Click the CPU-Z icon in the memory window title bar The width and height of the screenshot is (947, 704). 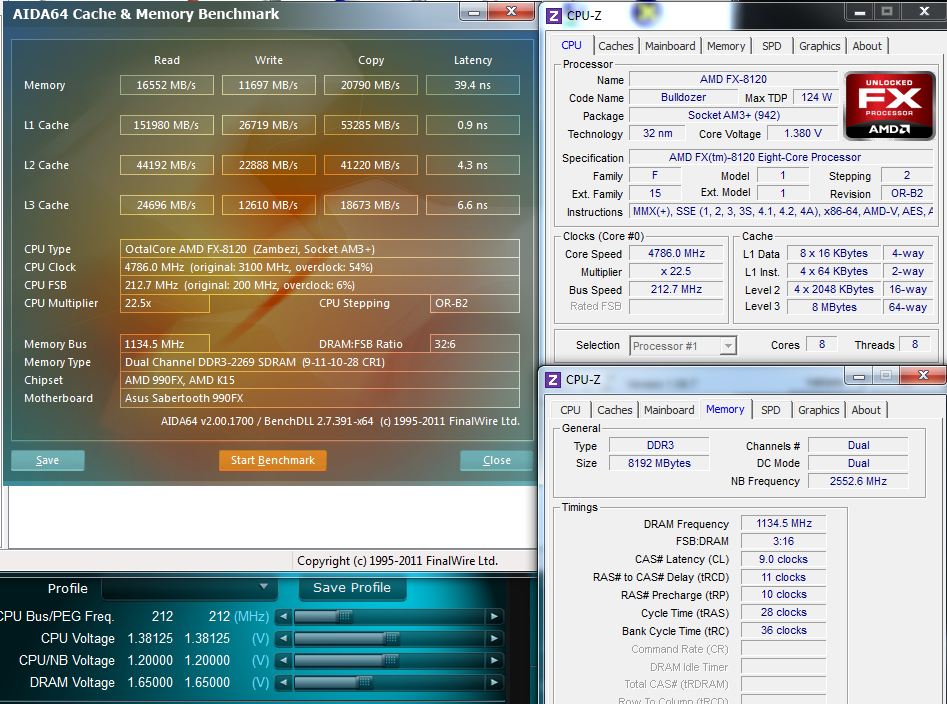point(553,380)
